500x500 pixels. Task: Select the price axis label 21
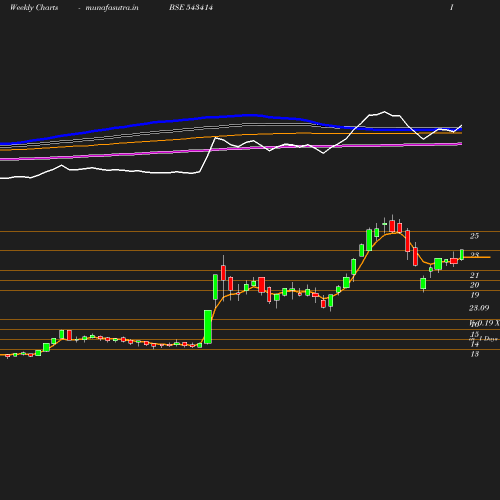[474, 275]
